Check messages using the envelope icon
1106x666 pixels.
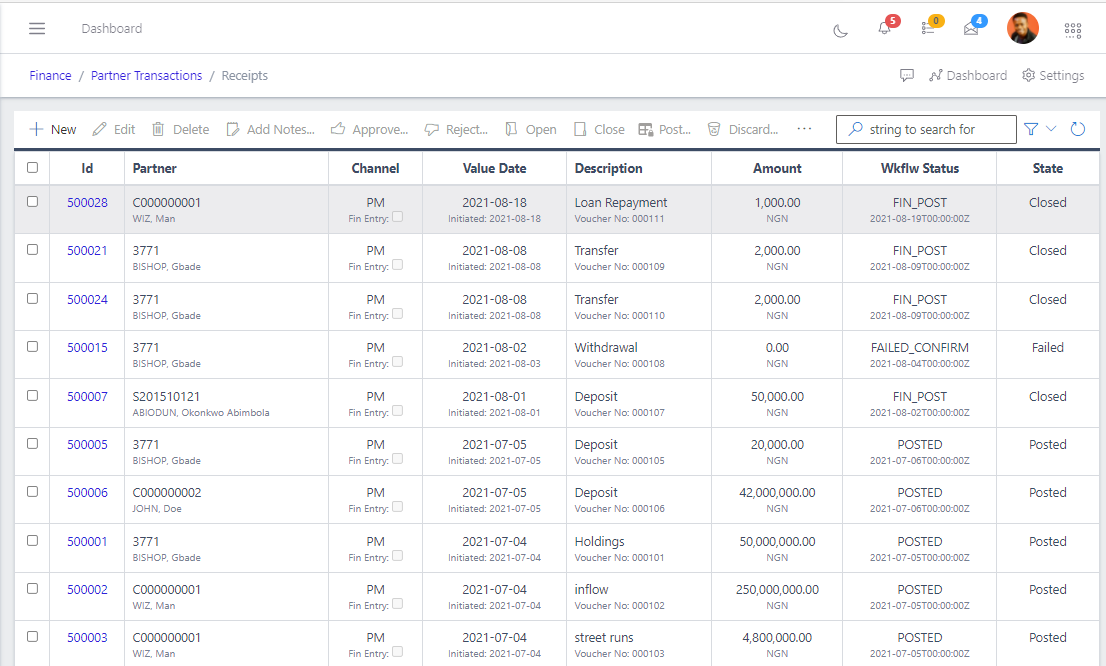[970, 29]
